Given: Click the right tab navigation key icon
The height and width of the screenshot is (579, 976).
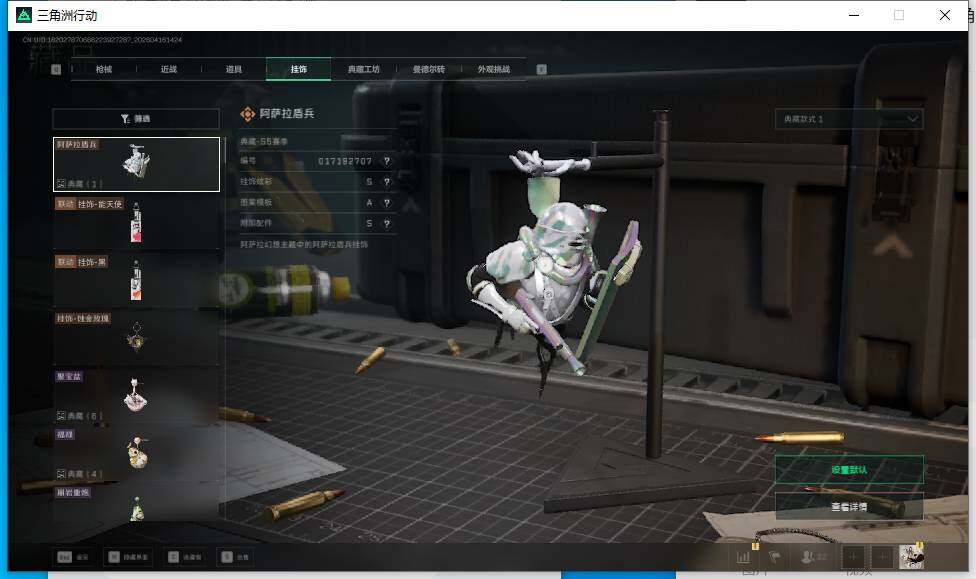Looking at the screenshot, I should (x=541, y=69).
